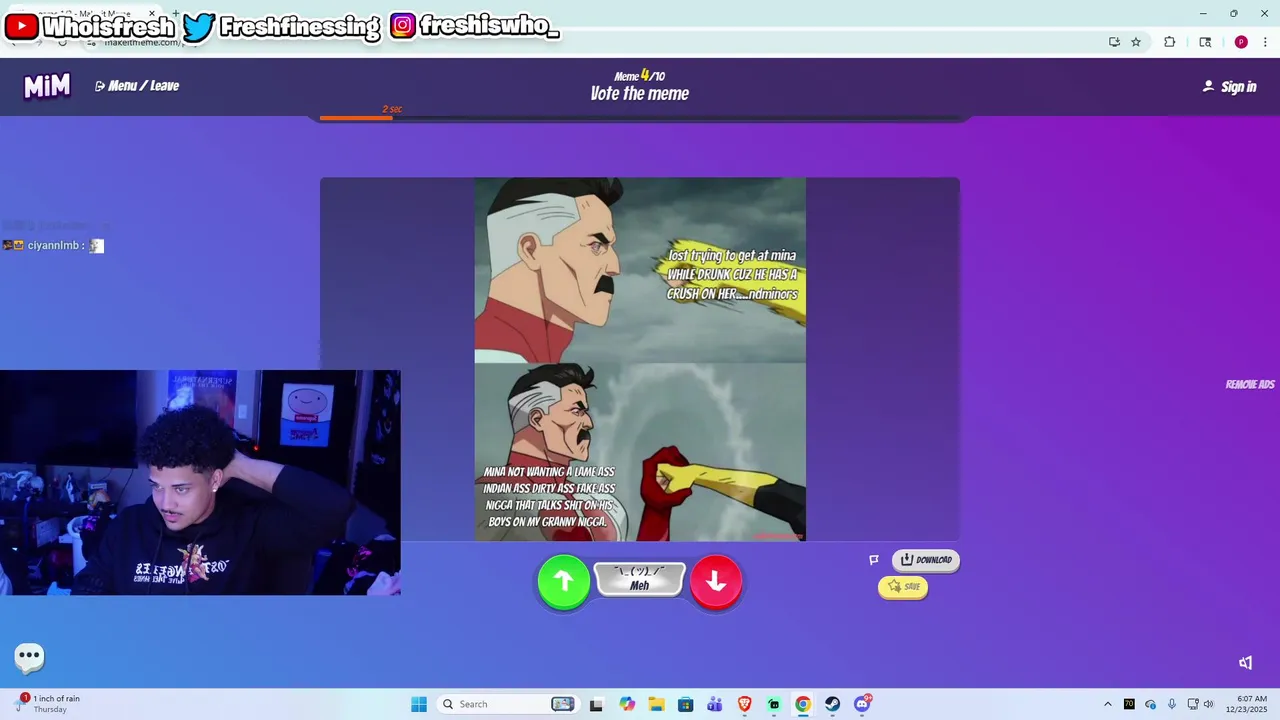The image size is (1280, 720).
Task: Open the green app icon beside Brave
Action: [x=774, y=704]
